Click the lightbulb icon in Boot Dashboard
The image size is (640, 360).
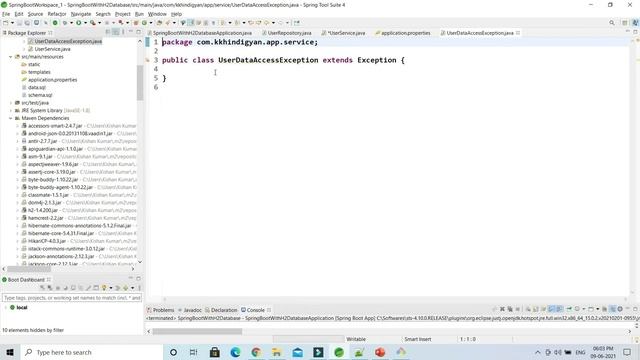coord(104,288)
